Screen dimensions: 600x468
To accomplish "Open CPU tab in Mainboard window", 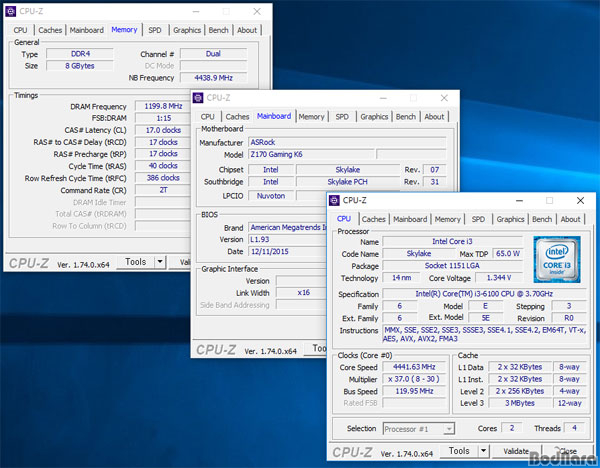I will [207, 117].
